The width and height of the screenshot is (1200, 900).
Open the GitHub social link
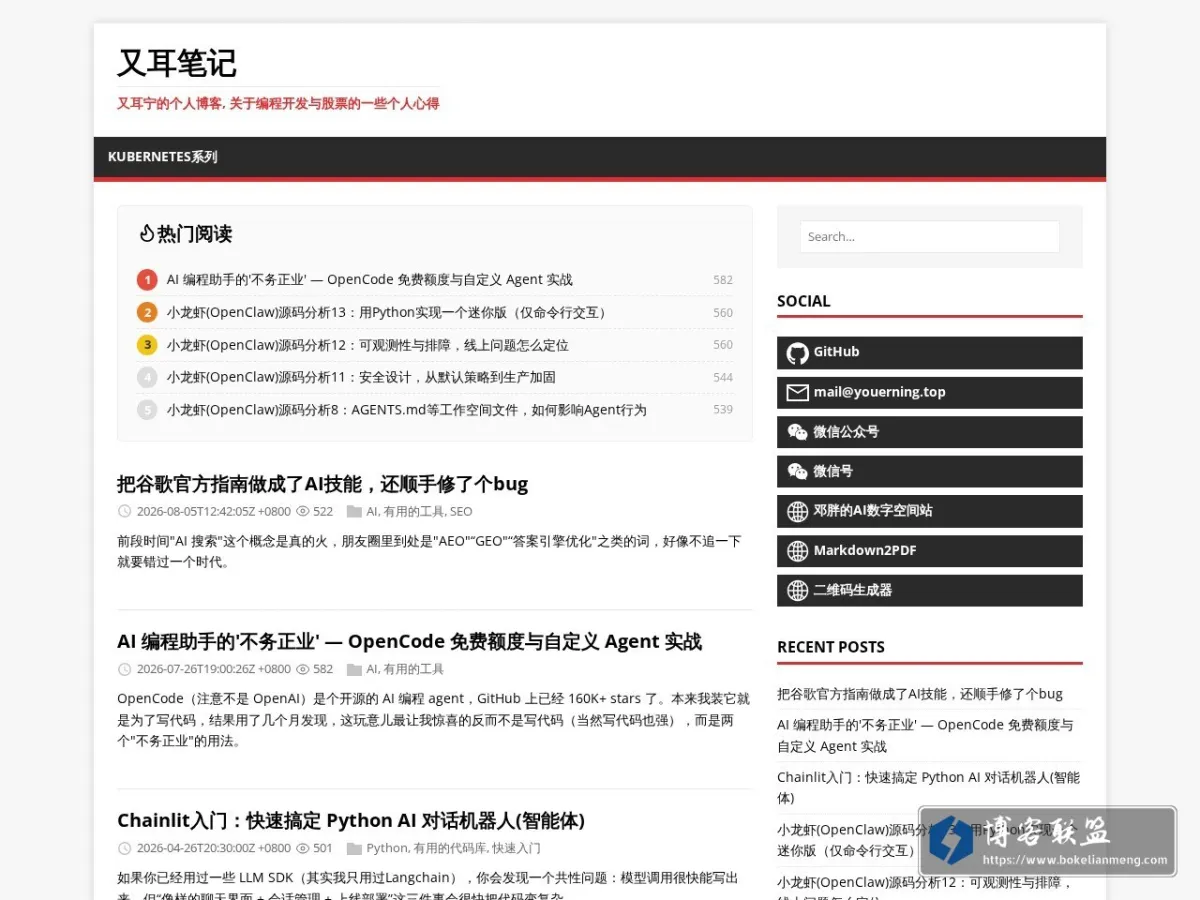929,353
